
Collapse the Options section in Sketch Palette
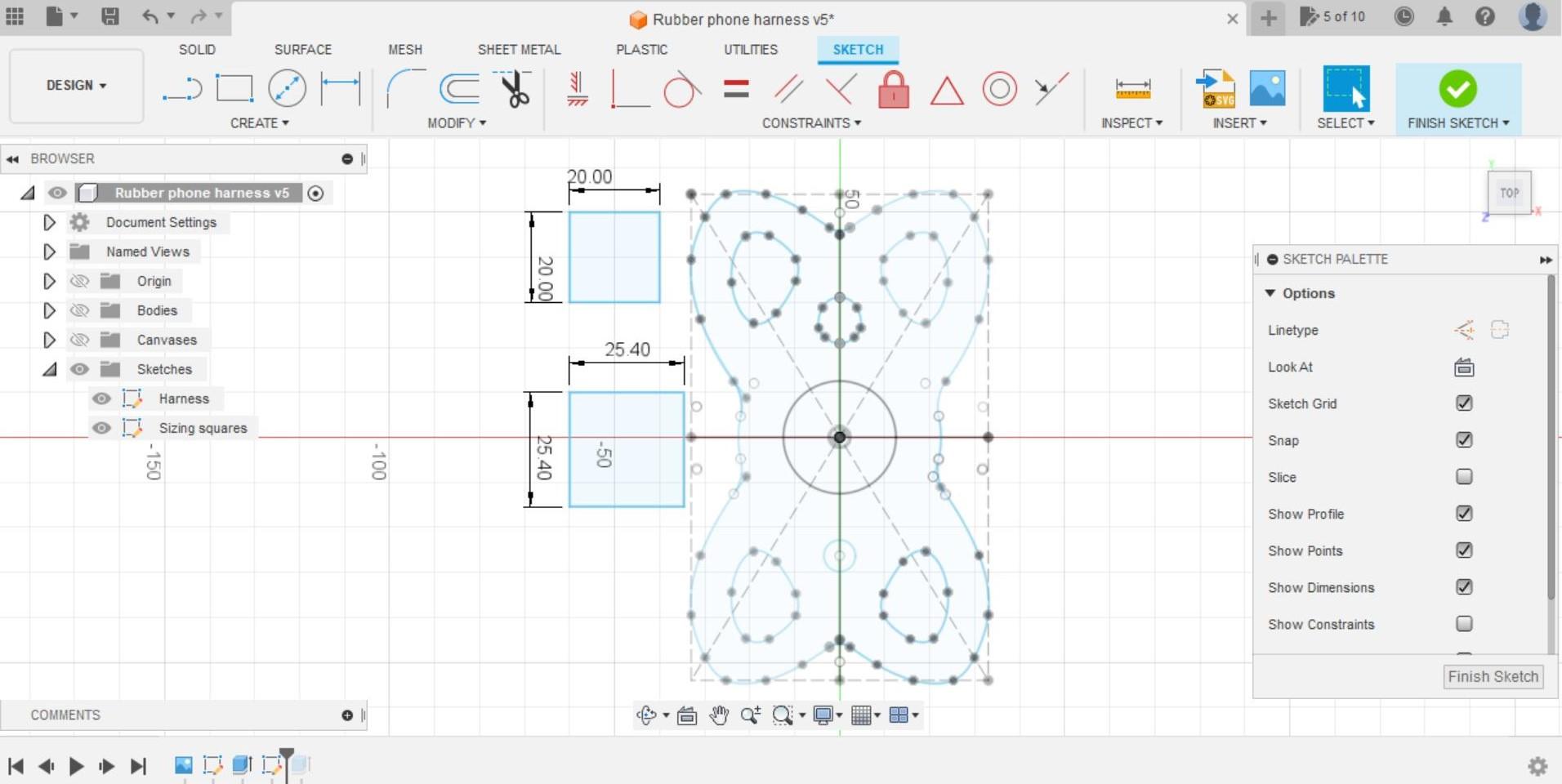(1270, 293)
